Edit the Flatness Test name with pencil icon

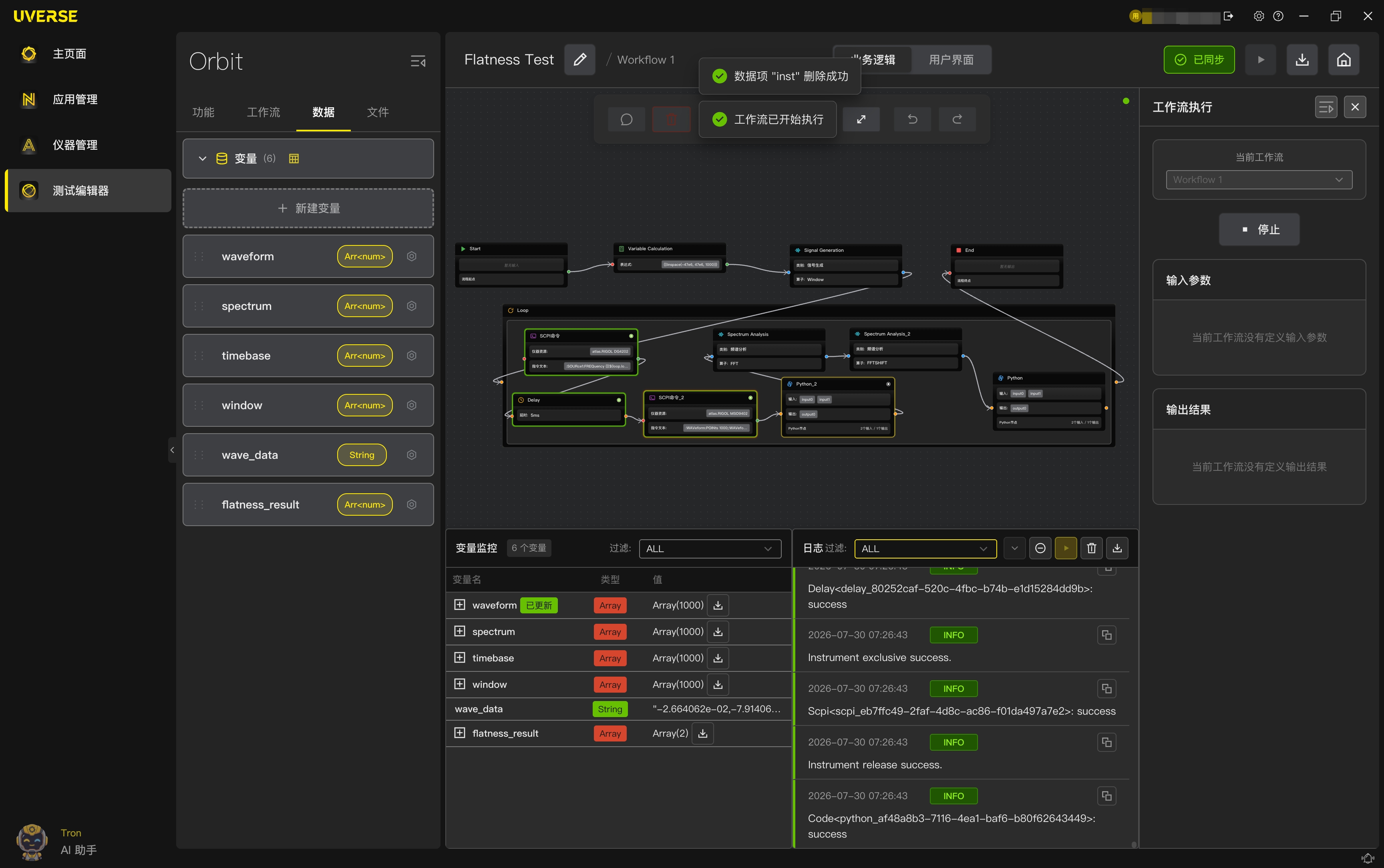click(x=580, y=60)
